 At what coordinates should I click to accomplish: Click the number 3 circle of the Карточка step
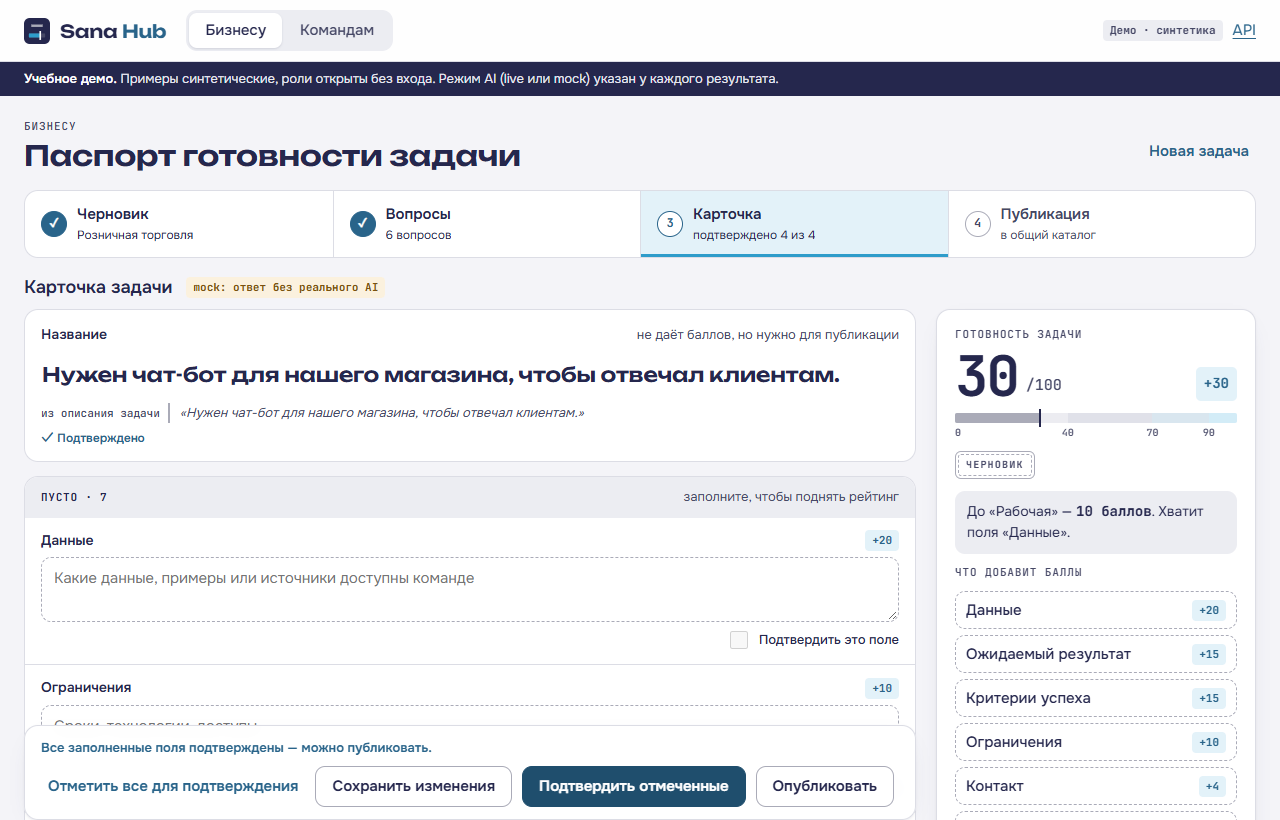point(670,224)
